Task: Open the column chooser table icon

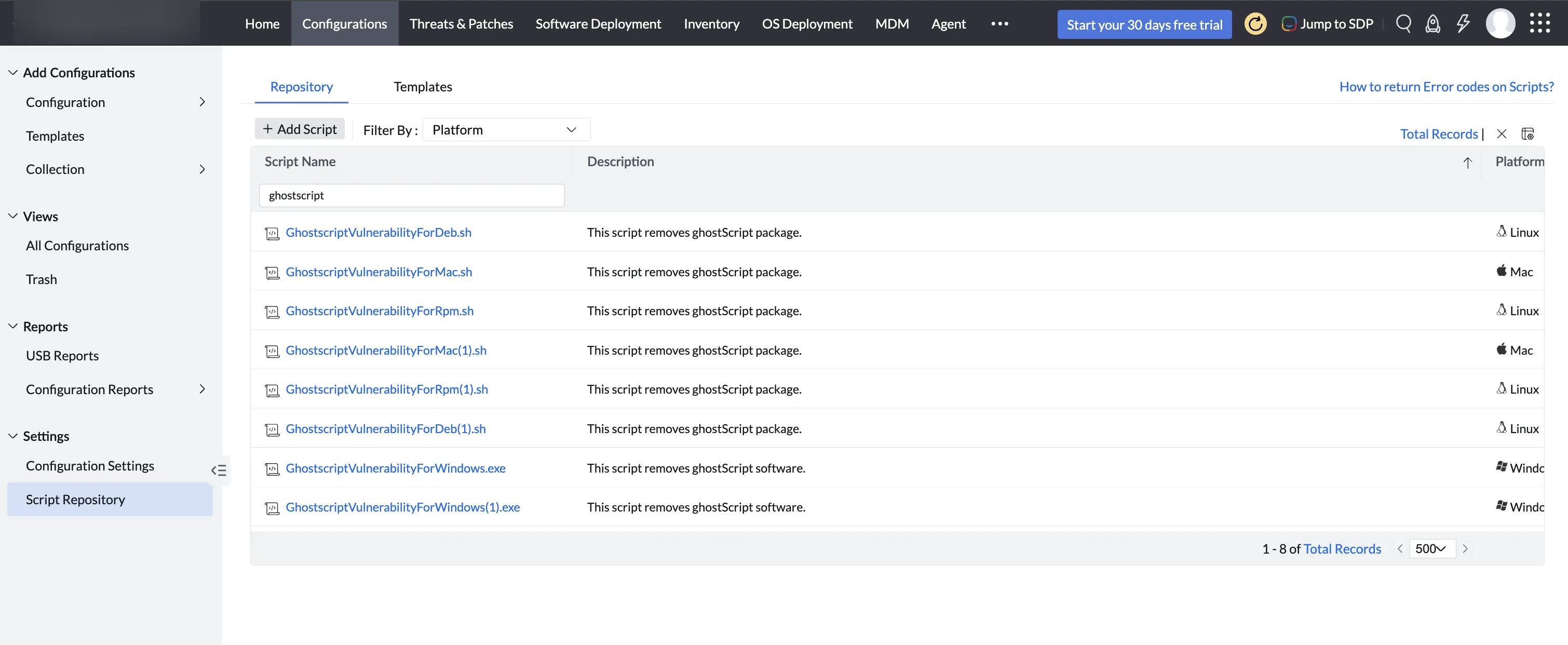Action: 1527,134
